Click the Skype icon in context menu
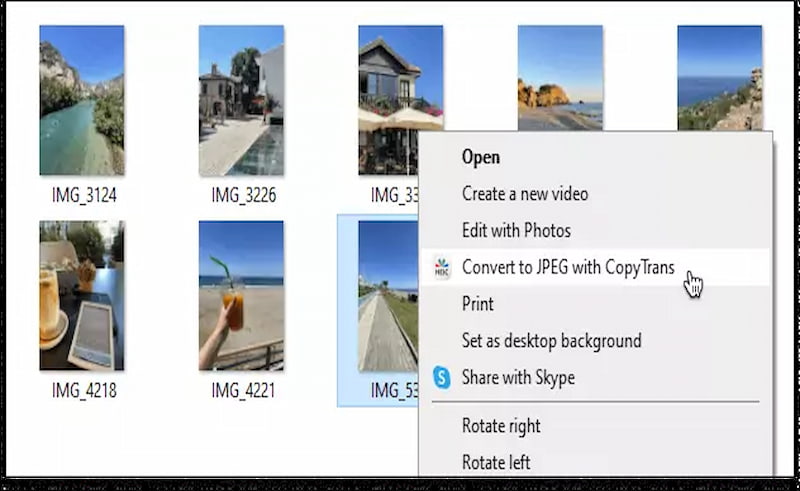The width and height of the screenshot is (800, 491). 442,378
